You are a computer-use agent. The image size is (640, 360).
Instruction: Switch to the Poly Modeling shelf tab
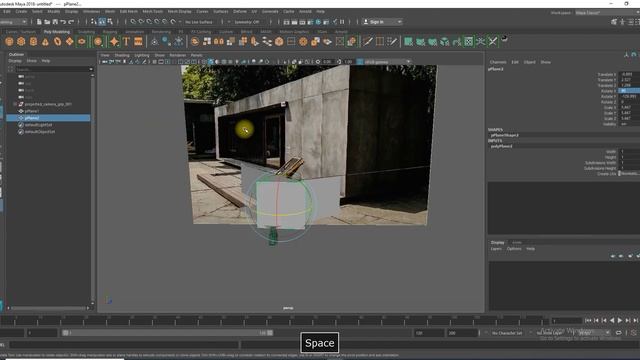(x=57, y=31)
